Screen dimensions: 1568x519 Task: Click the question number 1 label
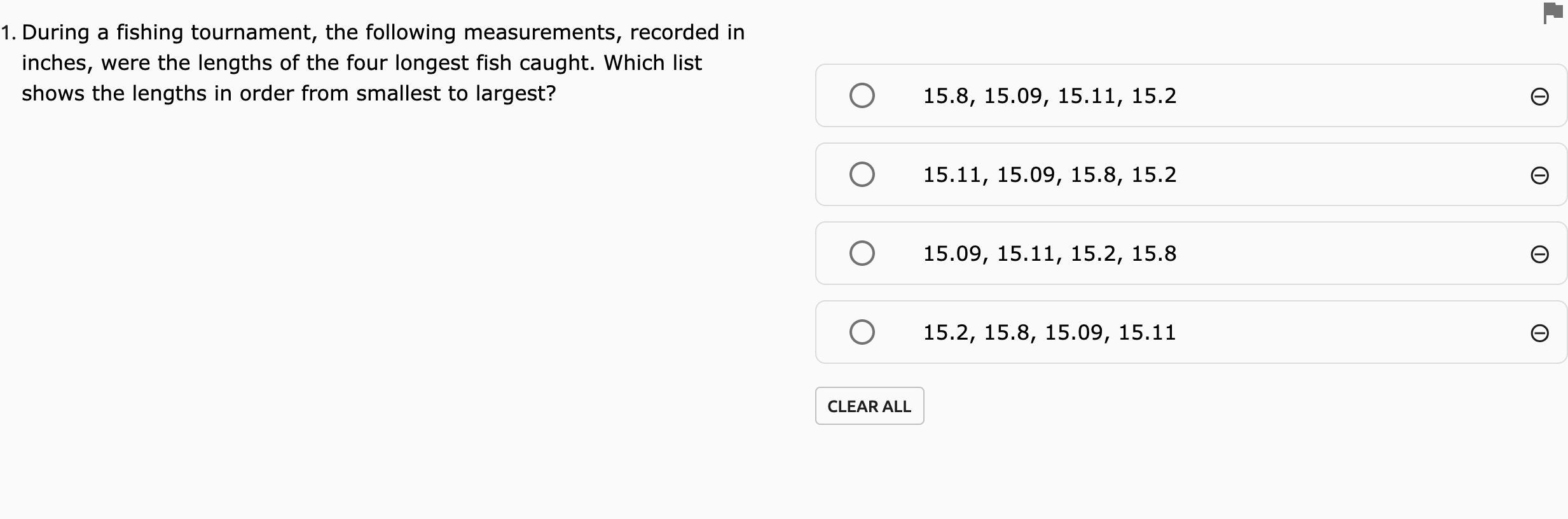coord(8,33)
